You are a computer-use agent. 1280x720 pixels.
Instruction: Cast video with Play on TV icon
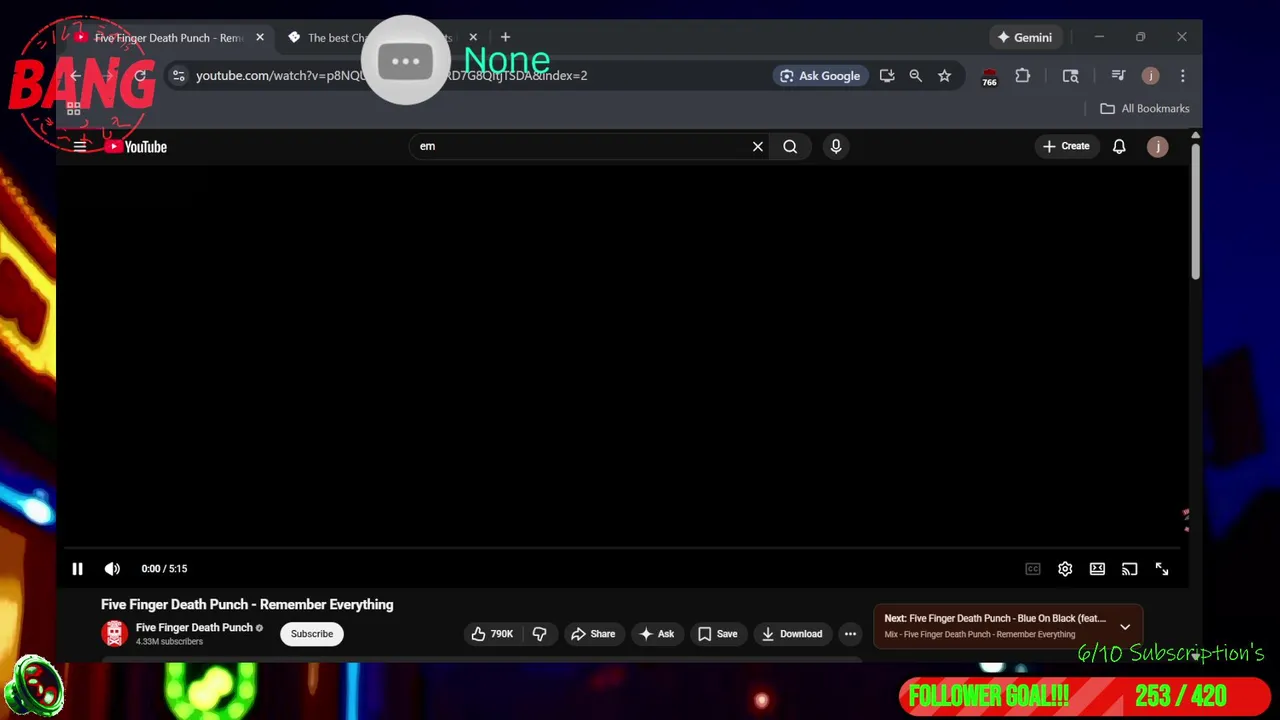tap(1129, 569)
